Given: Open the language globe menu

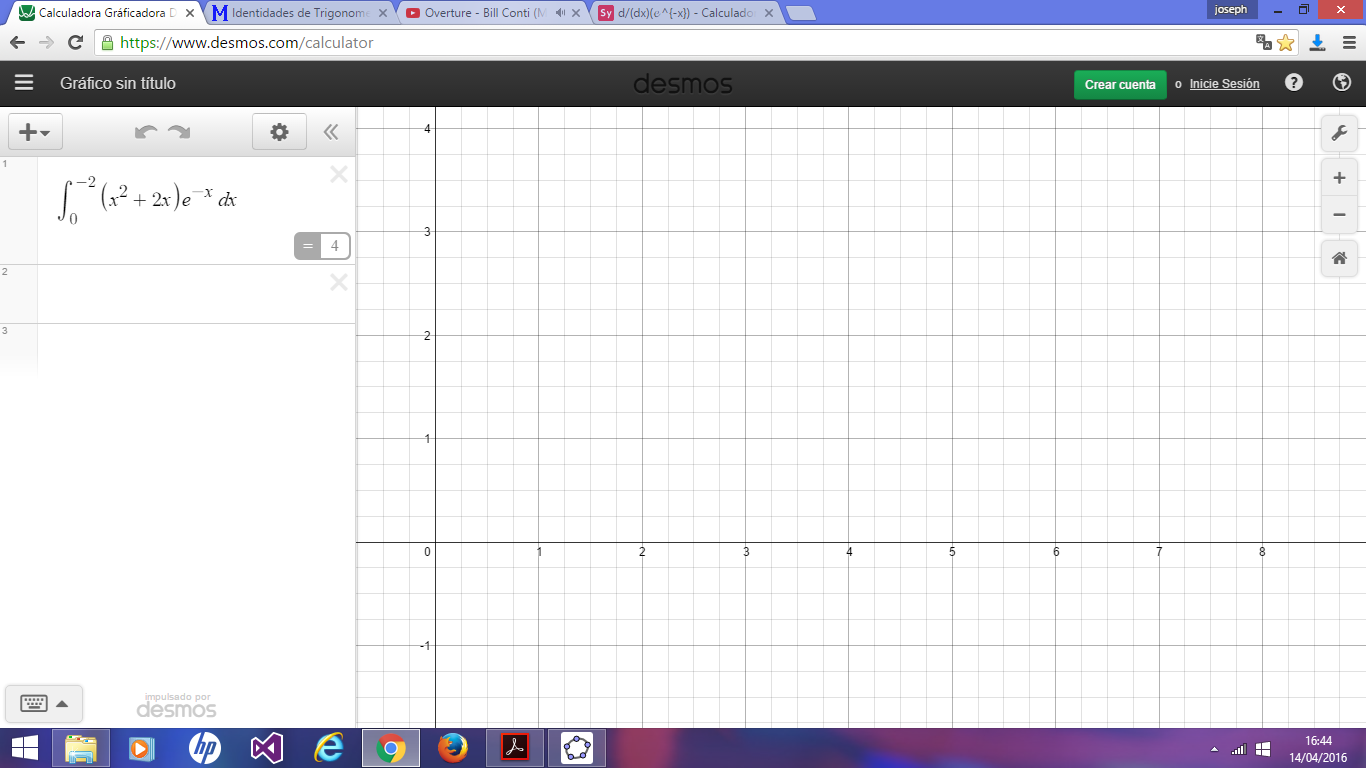Looking at the screenshot, I should [1342, 83].
